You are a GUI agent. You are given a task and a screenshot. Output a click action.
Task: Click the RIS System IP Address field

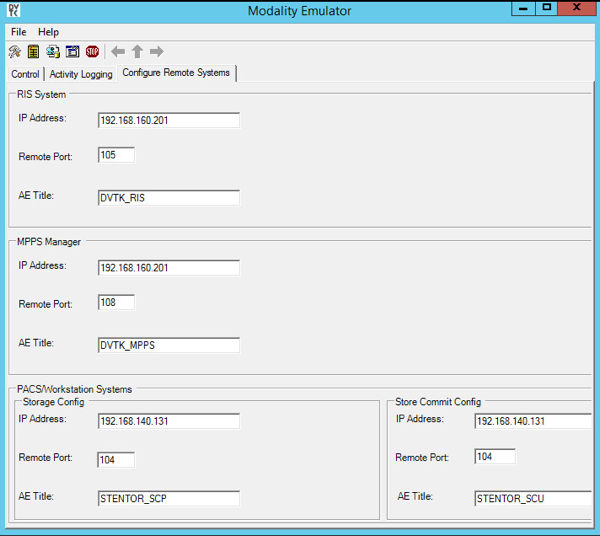[168, 121]
